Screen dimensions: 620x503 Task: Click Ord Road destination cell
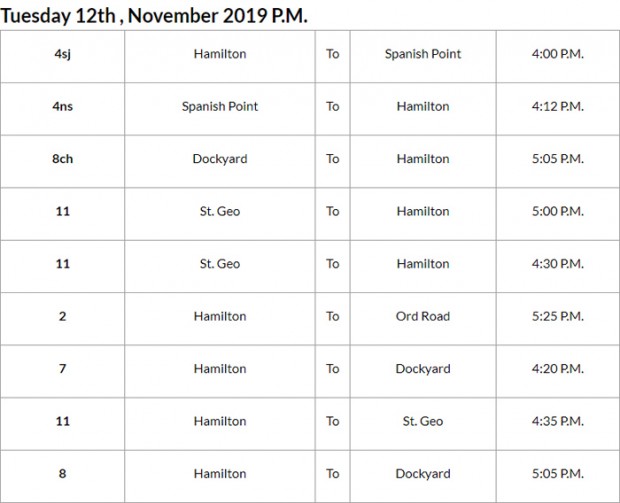click(x=423, y=316)
